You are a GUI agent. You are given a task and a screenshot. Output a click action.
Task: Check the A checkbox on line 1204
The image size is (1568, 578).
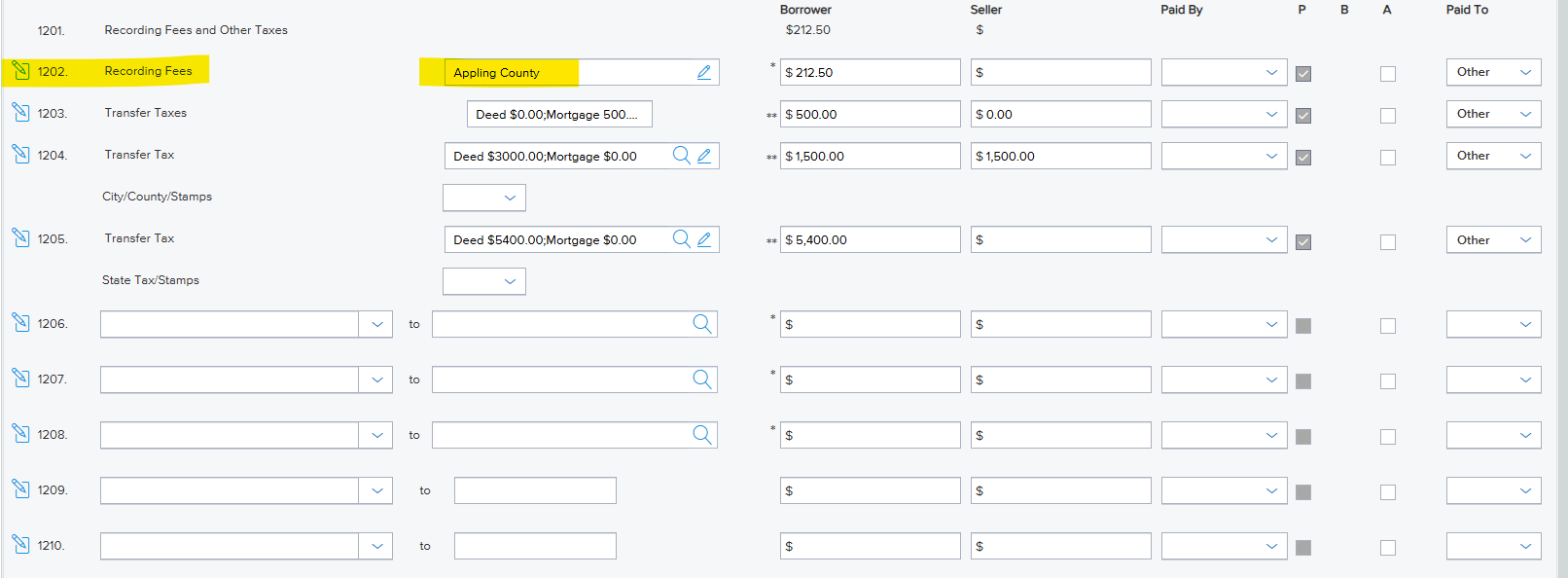pos(1388,158)
